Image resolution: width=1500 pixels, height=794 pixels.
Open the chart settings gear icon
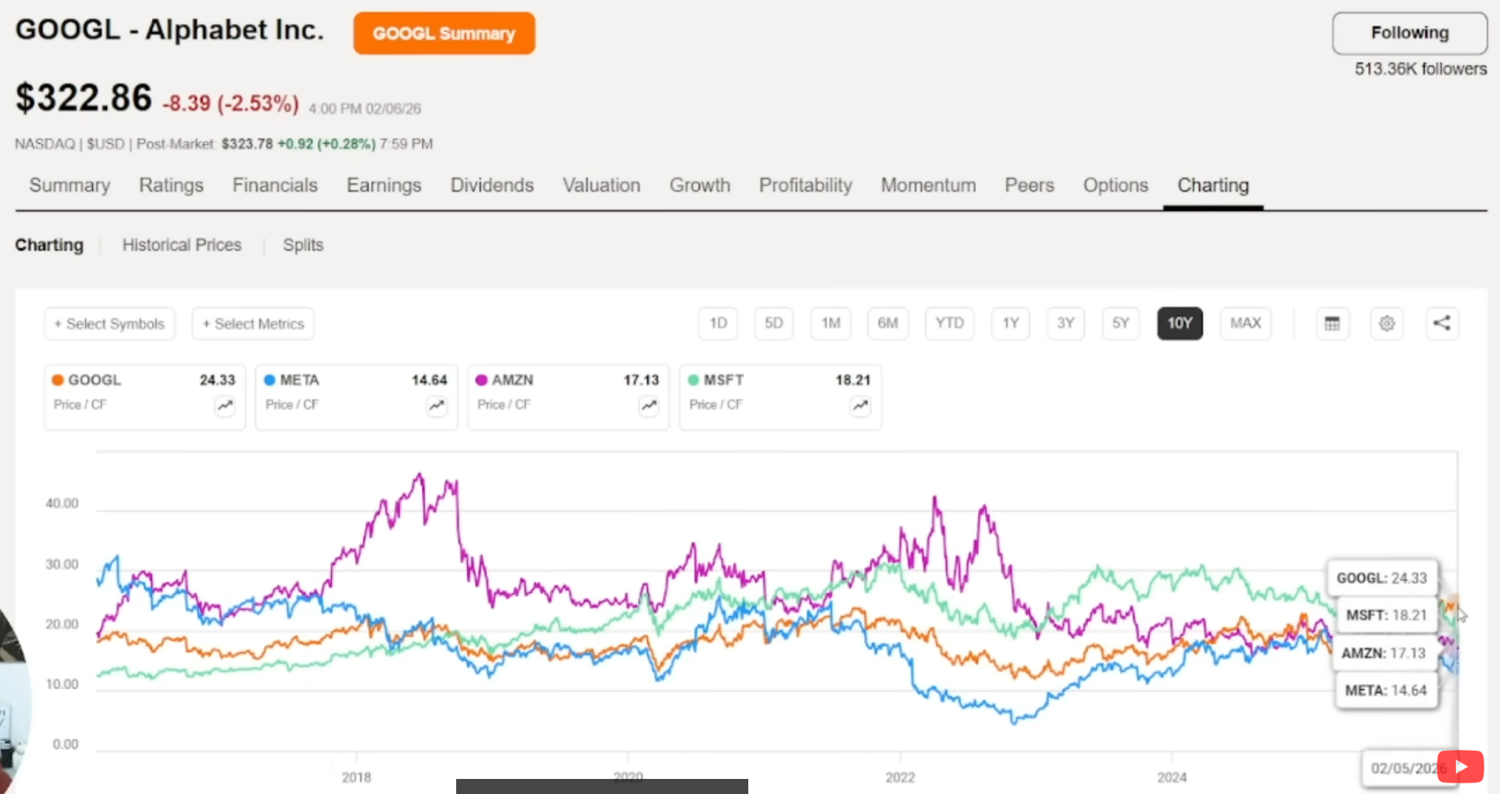[x=1386, y=323]
